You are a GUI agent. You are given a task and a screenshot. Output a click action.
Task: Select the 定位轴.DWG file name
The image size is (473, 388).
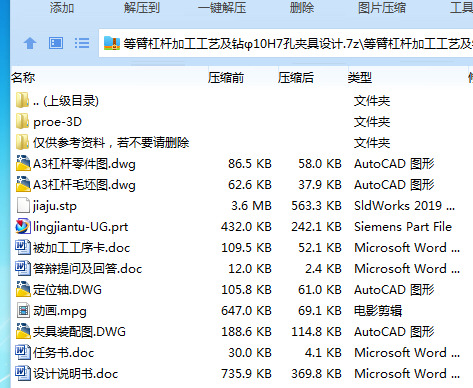(67, 290)
